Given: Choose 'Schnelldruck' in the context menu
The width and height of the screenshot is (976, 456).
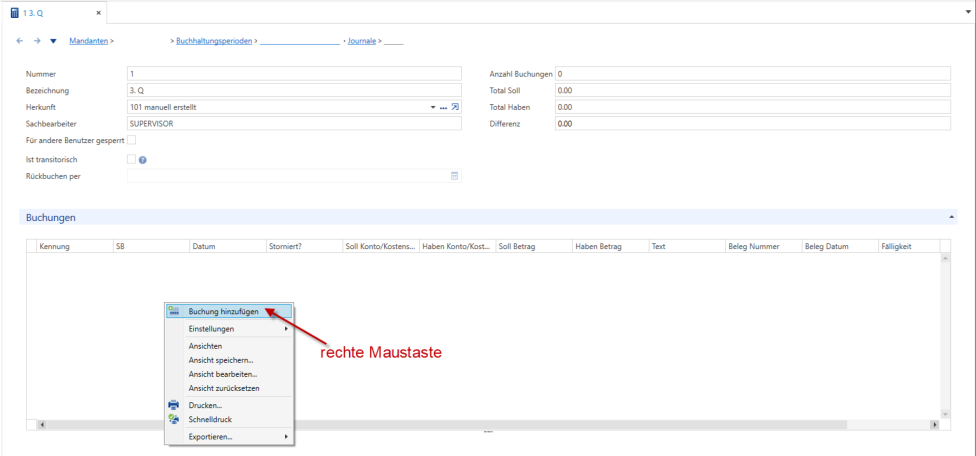Looking at the screenshot, I should pyautogui.click(x=229, y=419).
